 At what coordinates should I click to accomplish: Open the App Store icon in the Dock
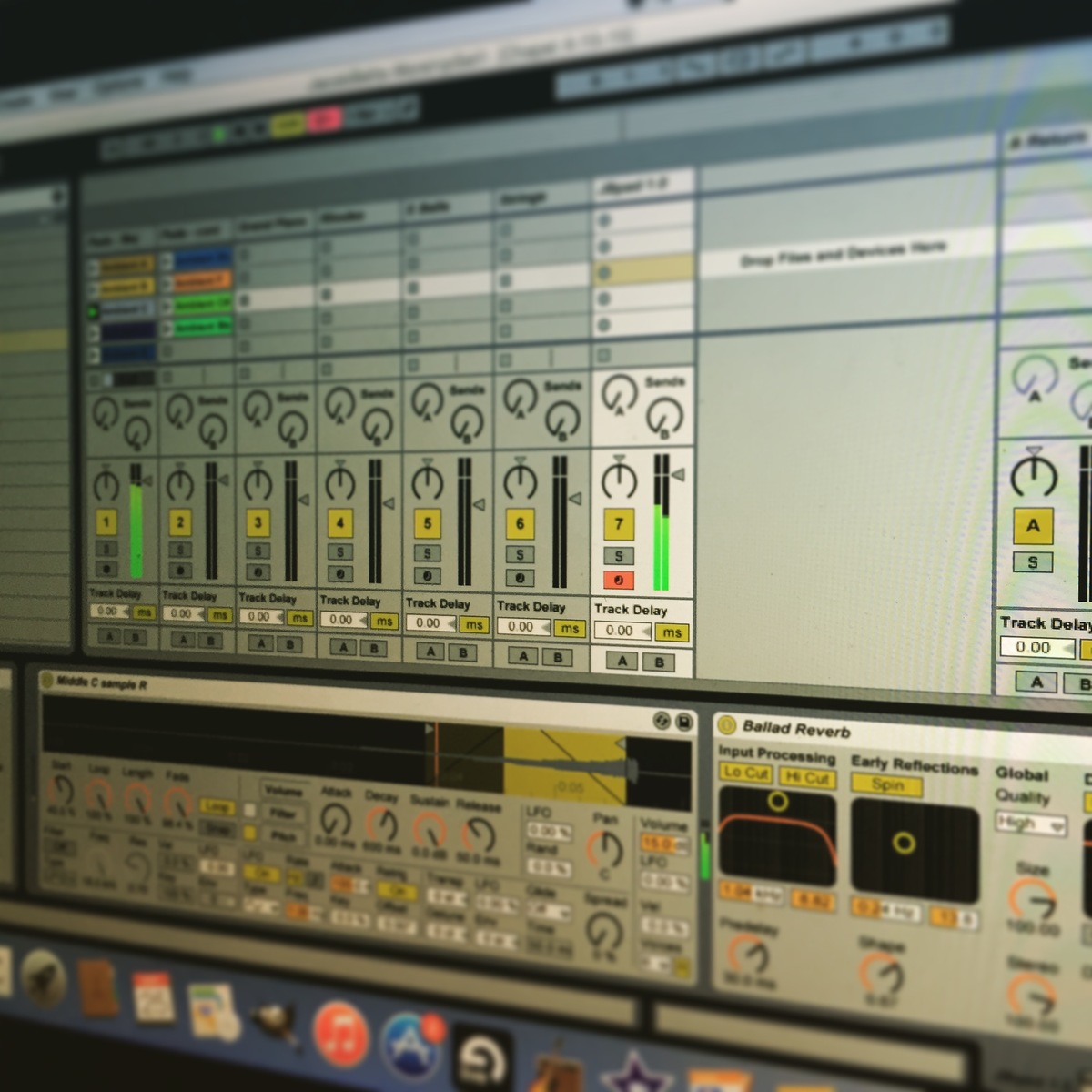coord(412,1045)
